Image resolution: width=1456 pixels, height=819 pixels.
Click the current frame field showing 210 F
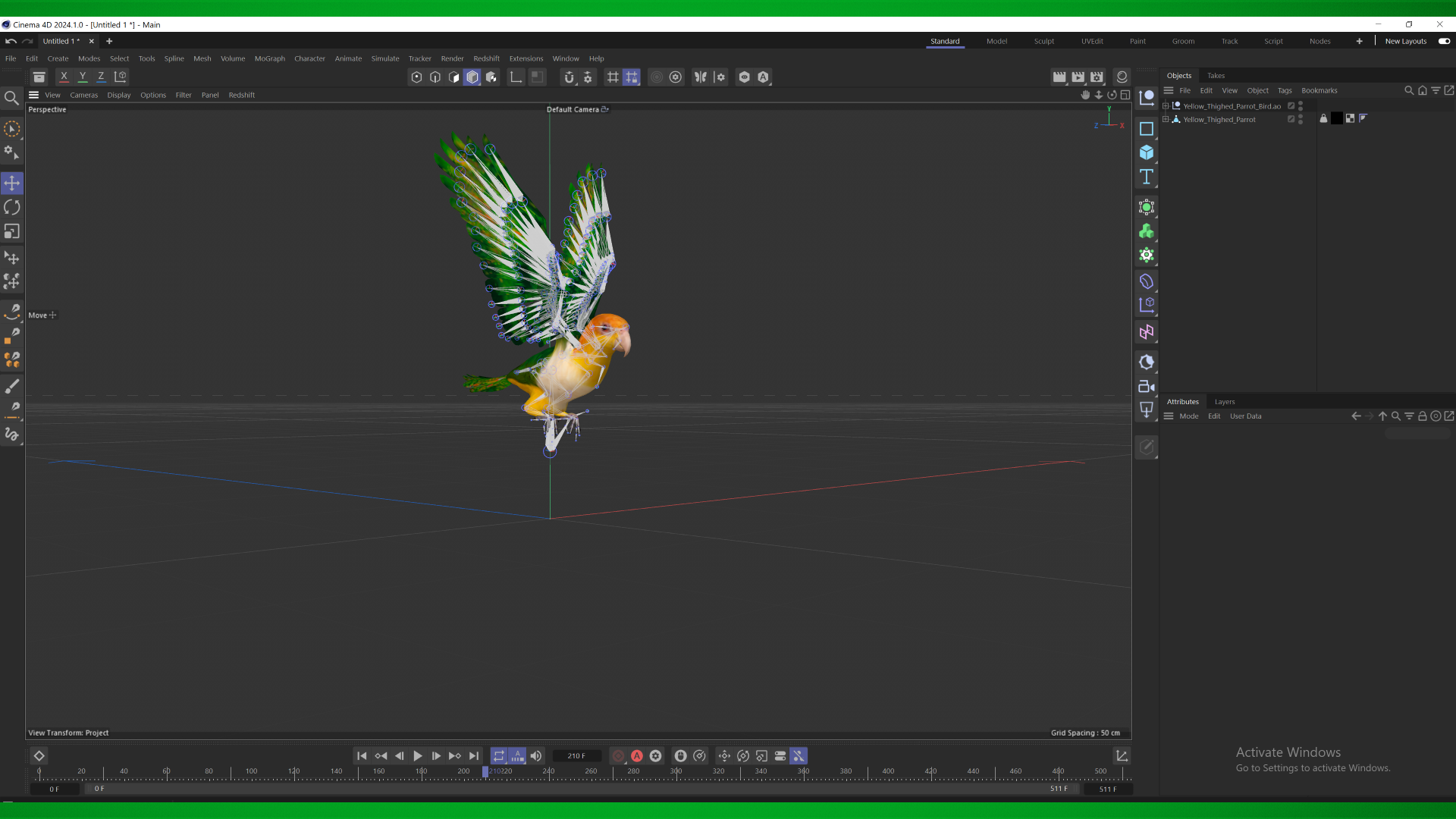coord(576,756)
